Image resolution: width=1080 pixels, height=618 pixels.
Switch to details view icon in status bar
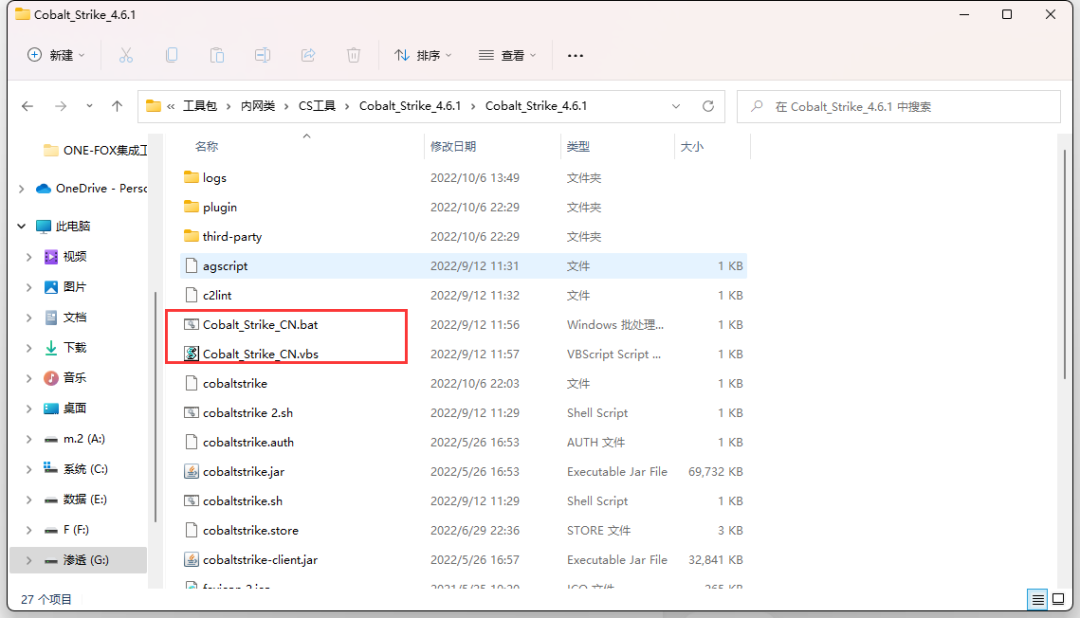(1037, 599)
